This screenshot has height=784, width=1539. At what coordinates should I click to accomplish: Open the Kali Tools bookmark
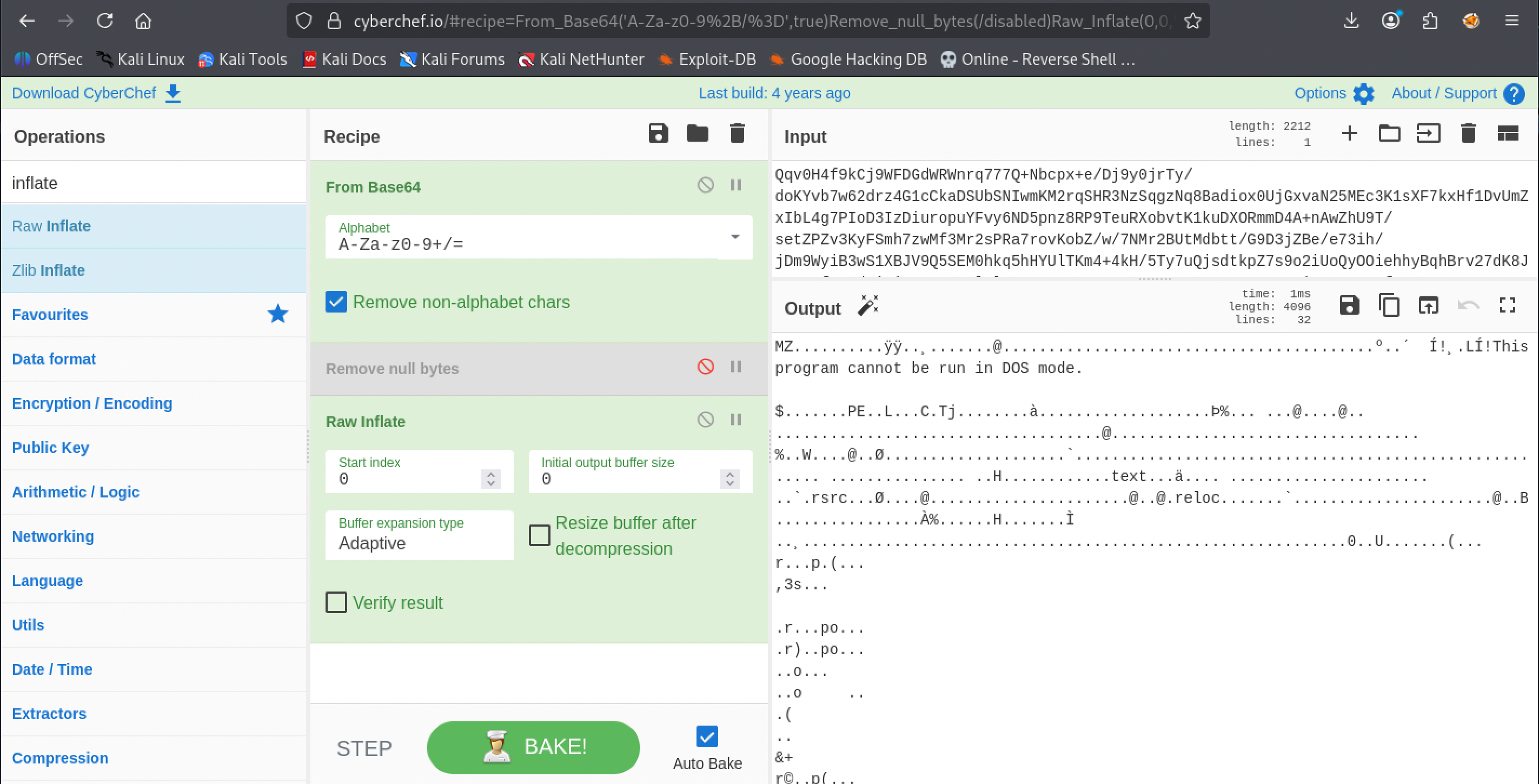pos(243,59)
